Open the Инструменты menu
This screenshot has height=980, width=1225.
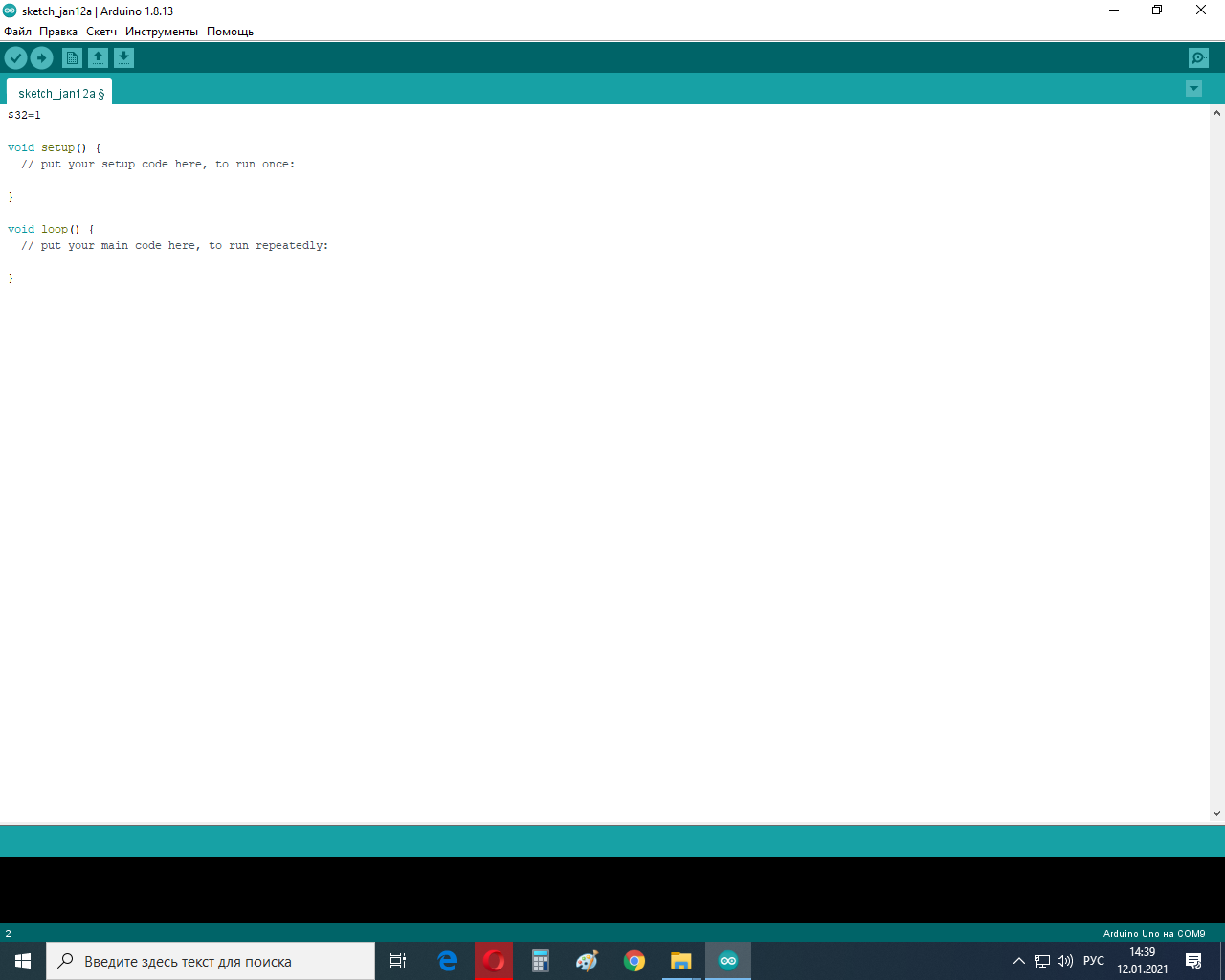[x=162, y=32]
